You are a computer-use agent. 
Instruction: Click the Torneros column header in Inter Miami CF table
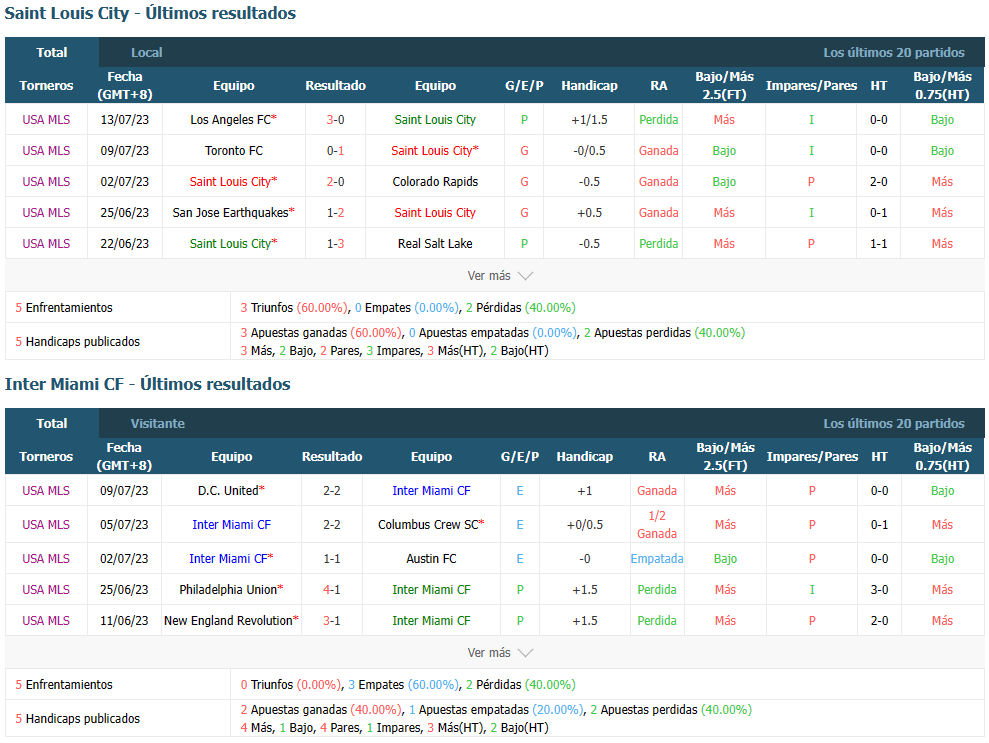(46, 456)
